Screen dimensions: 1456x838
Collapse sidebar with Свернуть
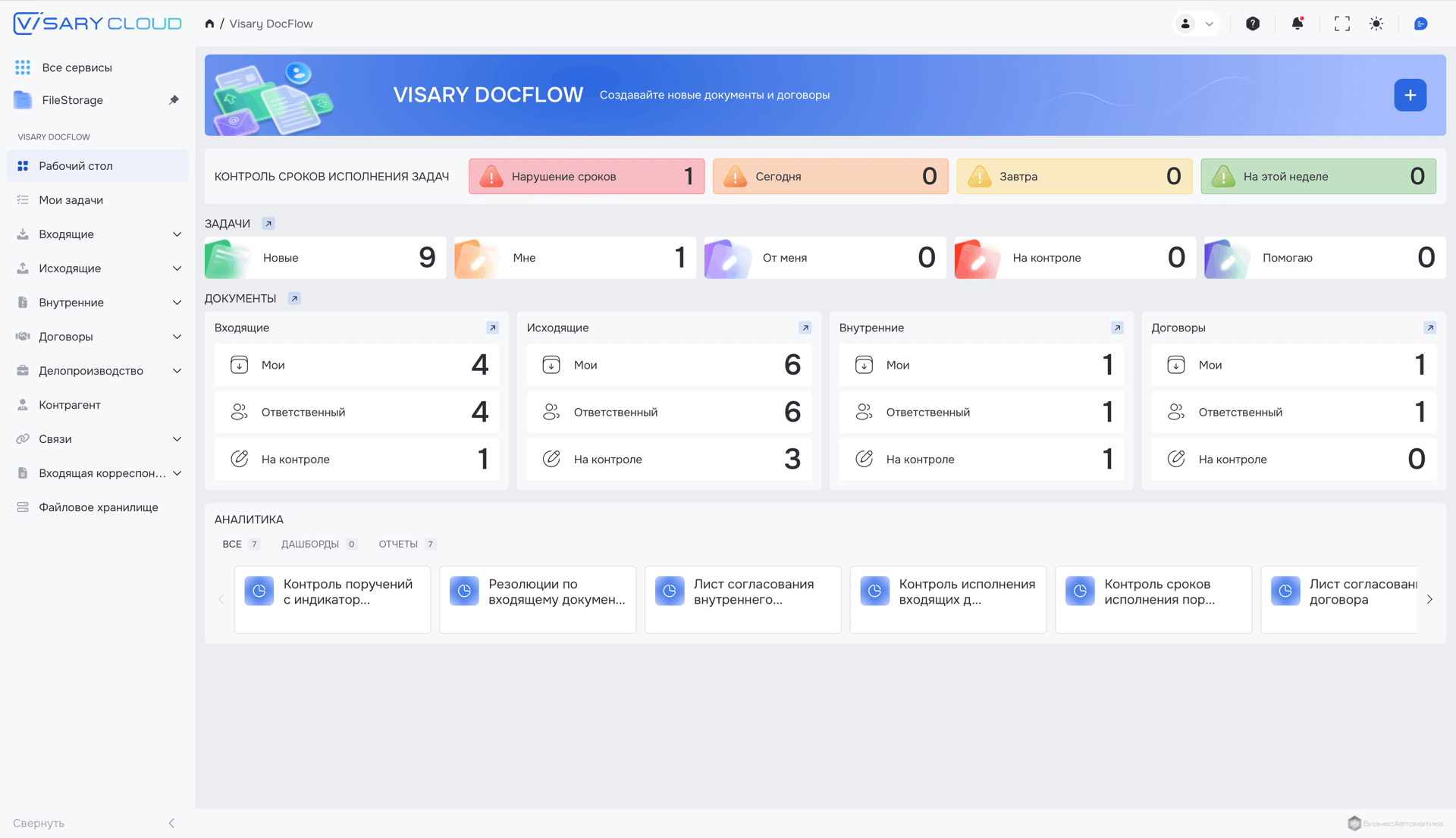coord(39,823)
